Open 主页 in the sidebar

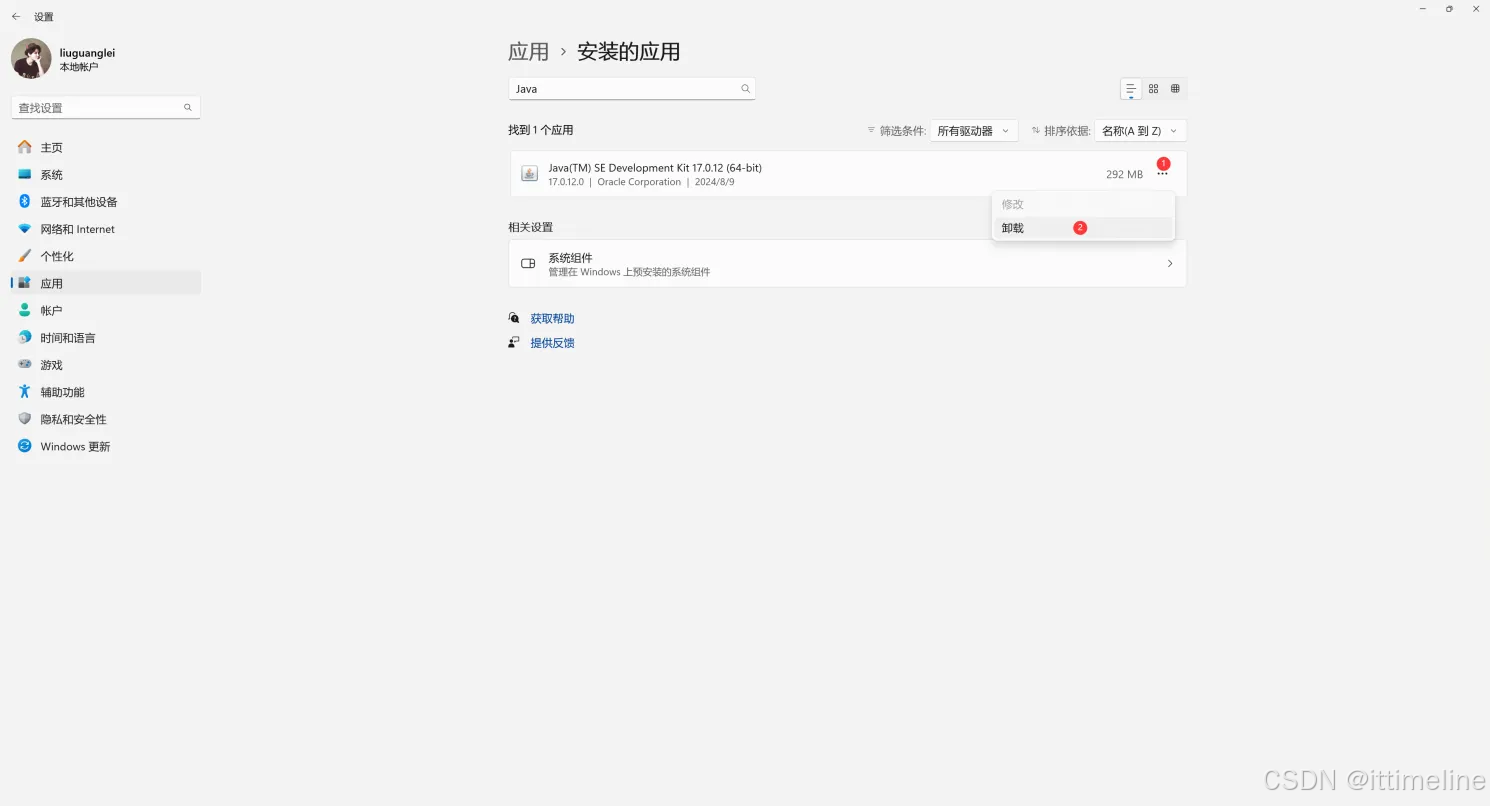point(106,147)
